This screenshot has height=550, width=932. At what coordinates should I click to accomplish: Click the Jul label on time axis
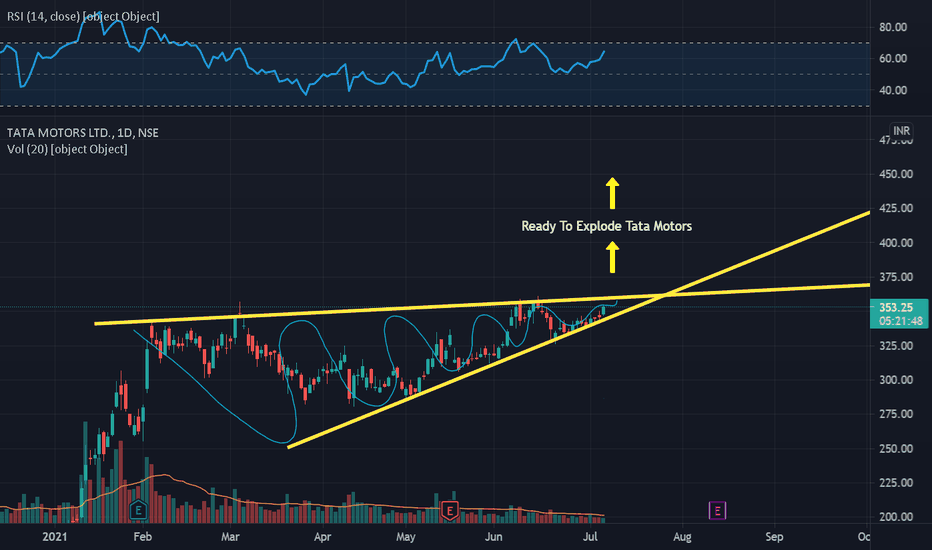coord(590,537)
